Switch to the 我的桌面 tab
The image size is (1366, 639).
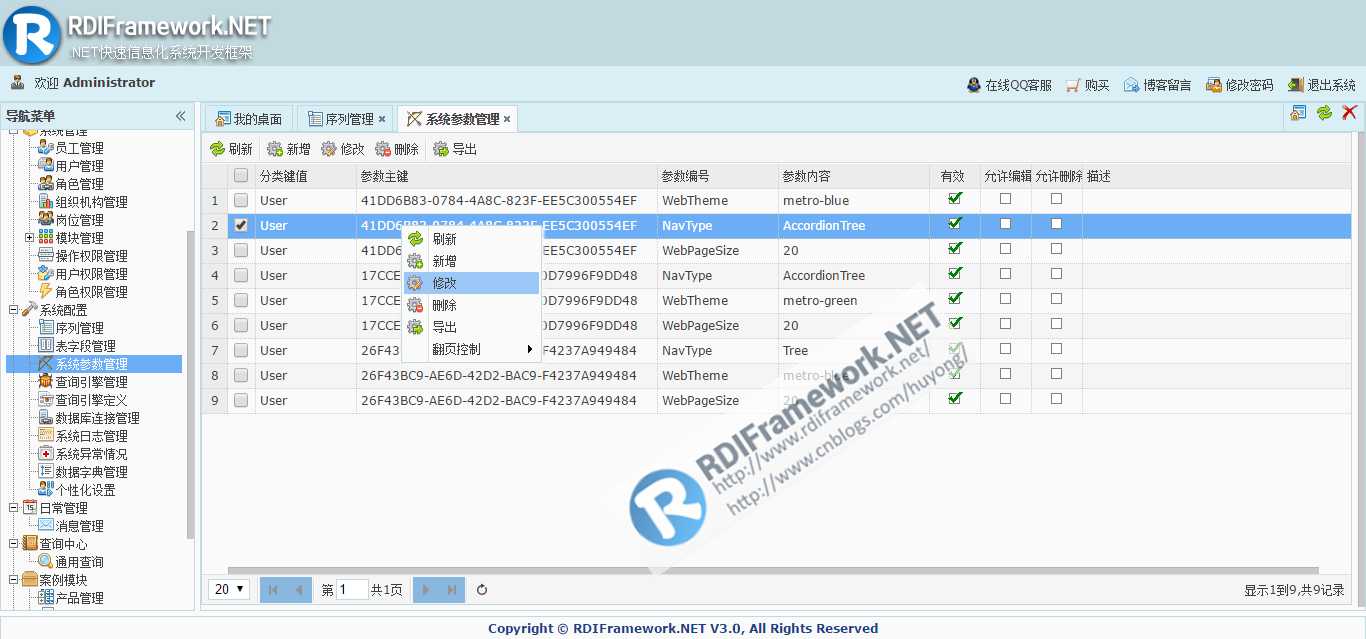point(250,119)
